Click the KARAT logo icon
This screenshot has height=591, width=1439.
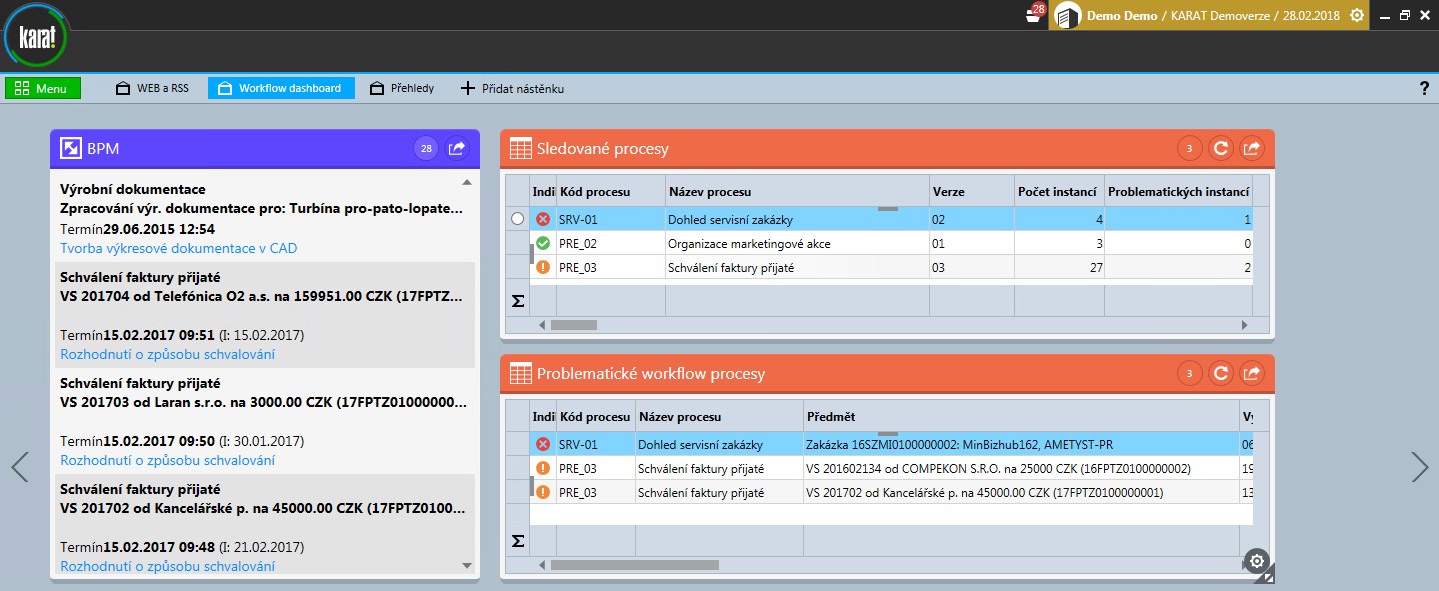pyautogui.click(x=37, y=39)
